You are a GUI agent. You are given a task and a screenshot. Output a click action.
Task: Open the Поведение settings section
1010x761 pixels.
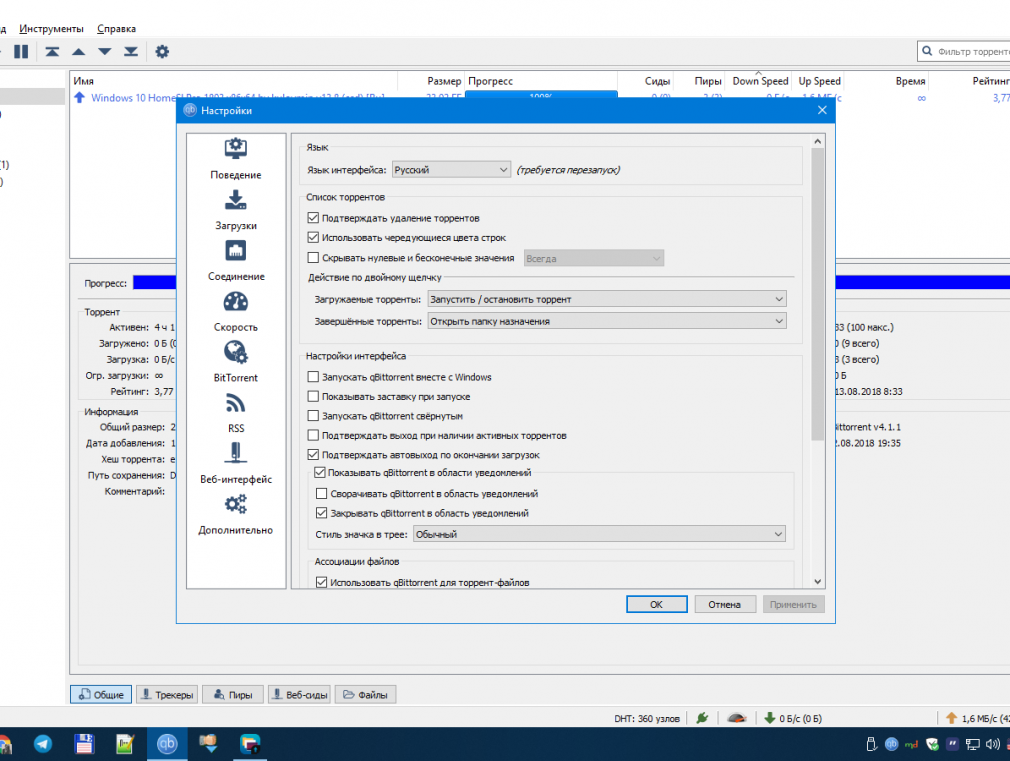(236, 159)
